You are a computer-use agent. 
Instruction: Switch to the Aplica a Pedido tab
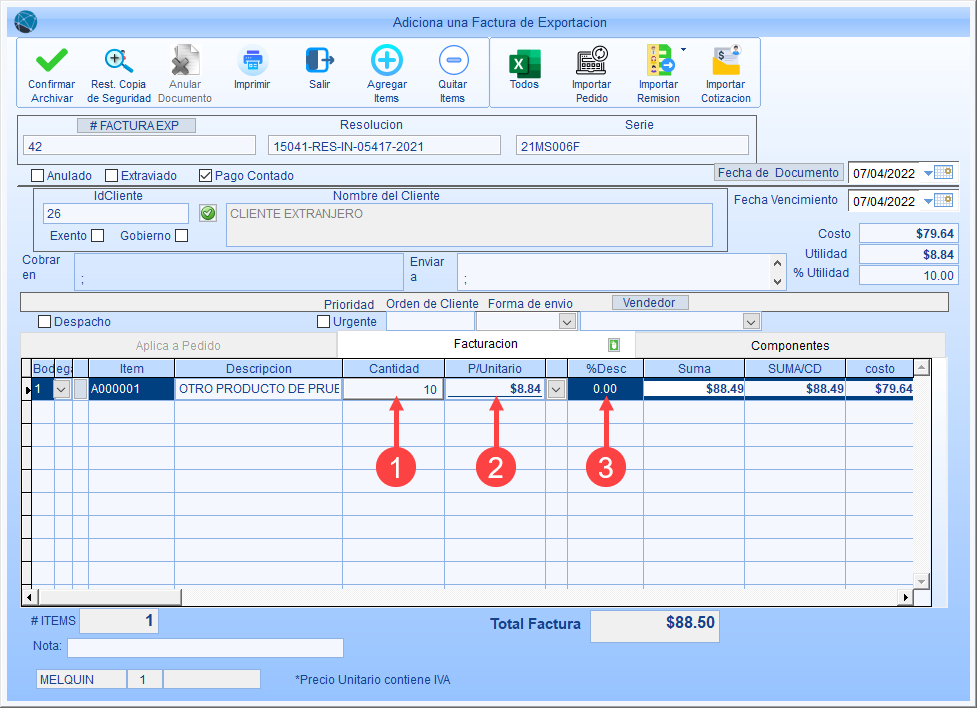pyautogui.click(x=178, y=345)
